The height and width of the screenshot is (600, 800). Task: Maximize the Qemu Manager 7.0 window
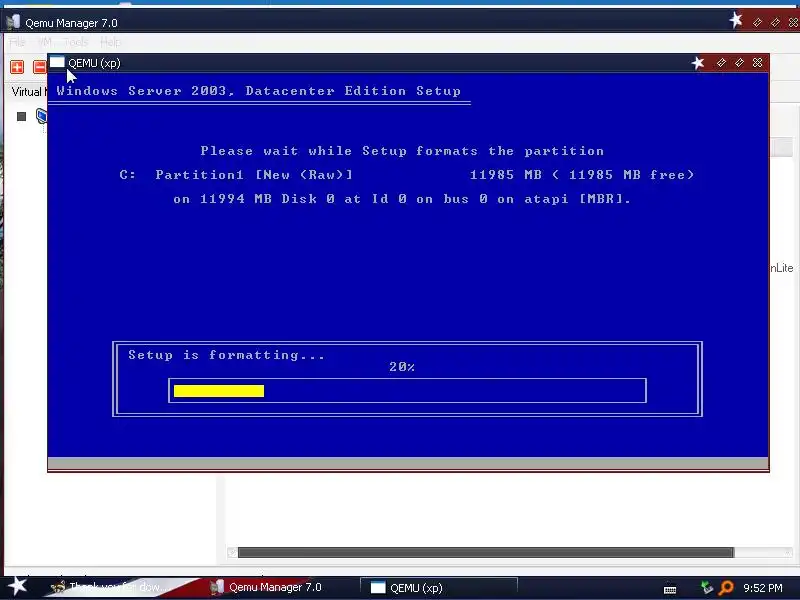click(x=776, y=22)
